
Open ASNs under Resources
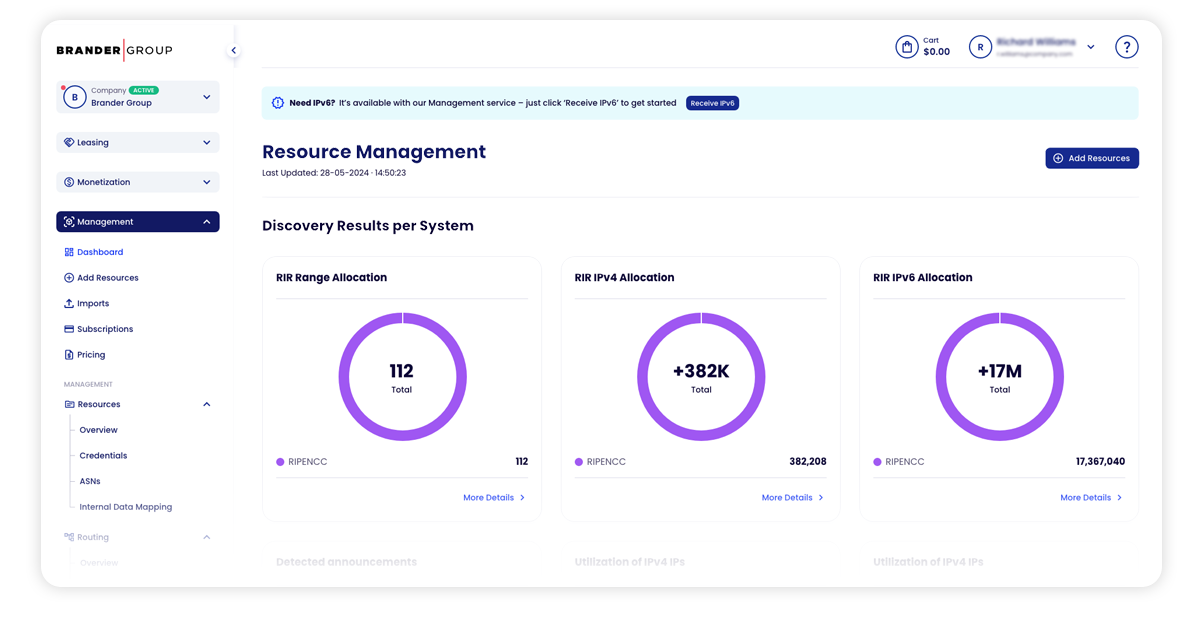tap(92, 481)
